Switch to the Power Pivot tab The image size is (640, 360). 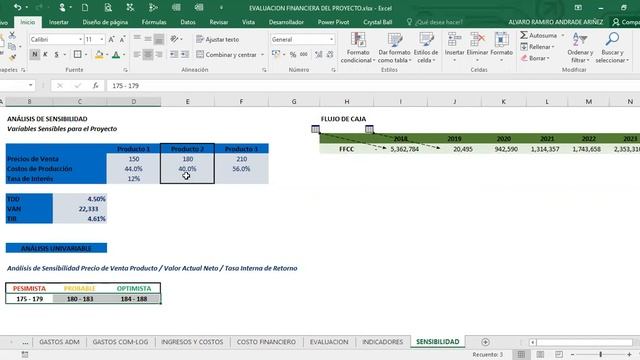point(333,22)
